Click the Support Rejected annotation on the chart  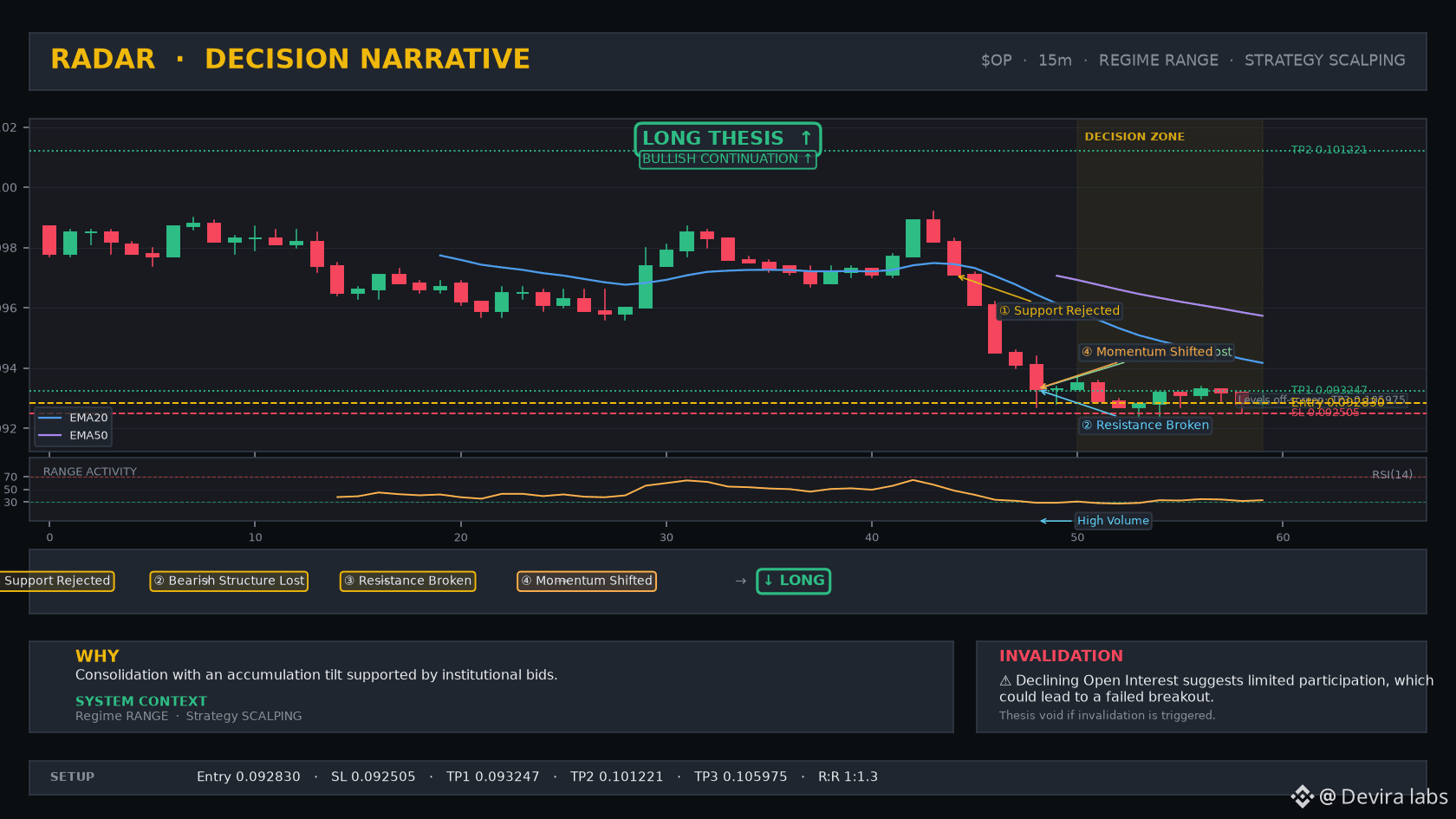(x=1059, y=310)
